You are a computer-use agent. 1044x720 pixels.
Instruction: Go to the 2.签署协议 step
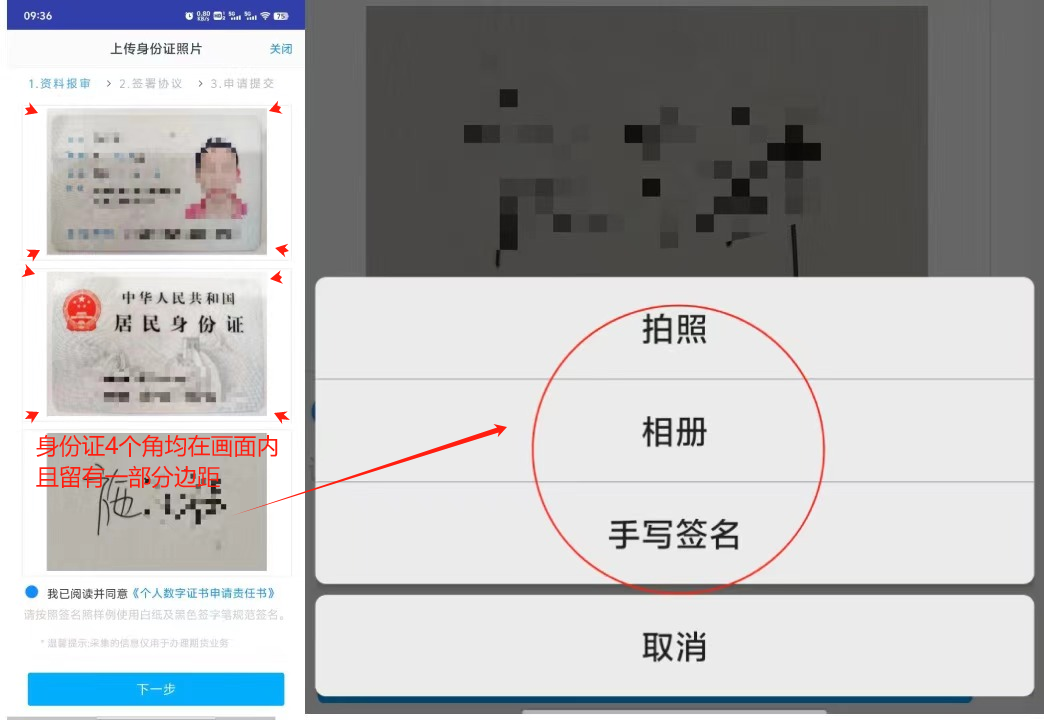pos(150,84)
